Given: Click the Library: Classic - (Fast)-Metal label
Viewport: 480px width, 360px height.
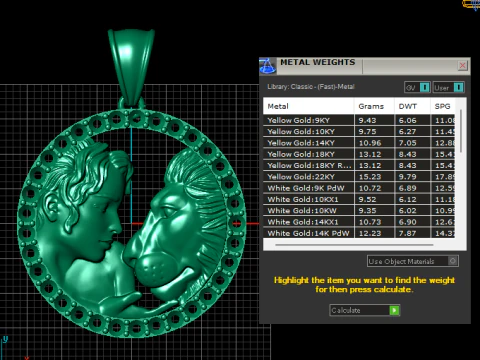Looking at the screenshot, I should (x=311, y=87).
